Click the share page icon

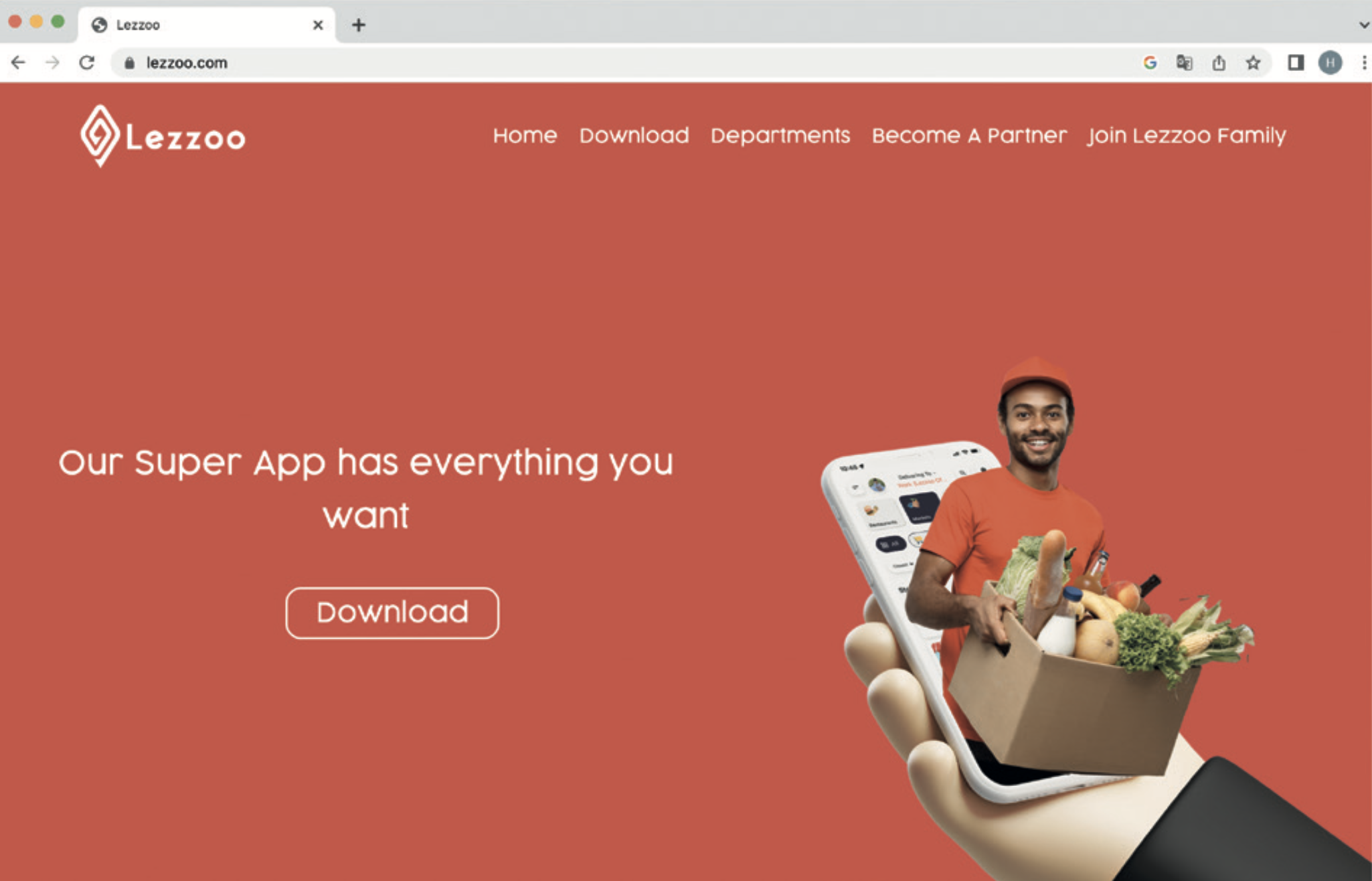1219,63
